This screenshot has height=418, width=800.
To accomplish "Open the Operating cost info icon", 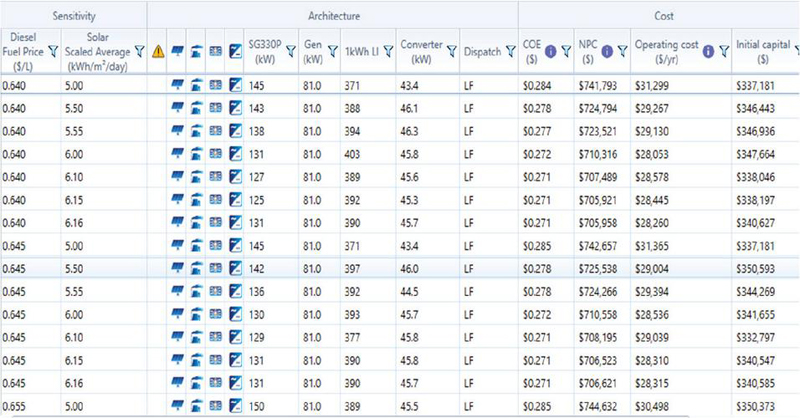I will click(708, 51).
